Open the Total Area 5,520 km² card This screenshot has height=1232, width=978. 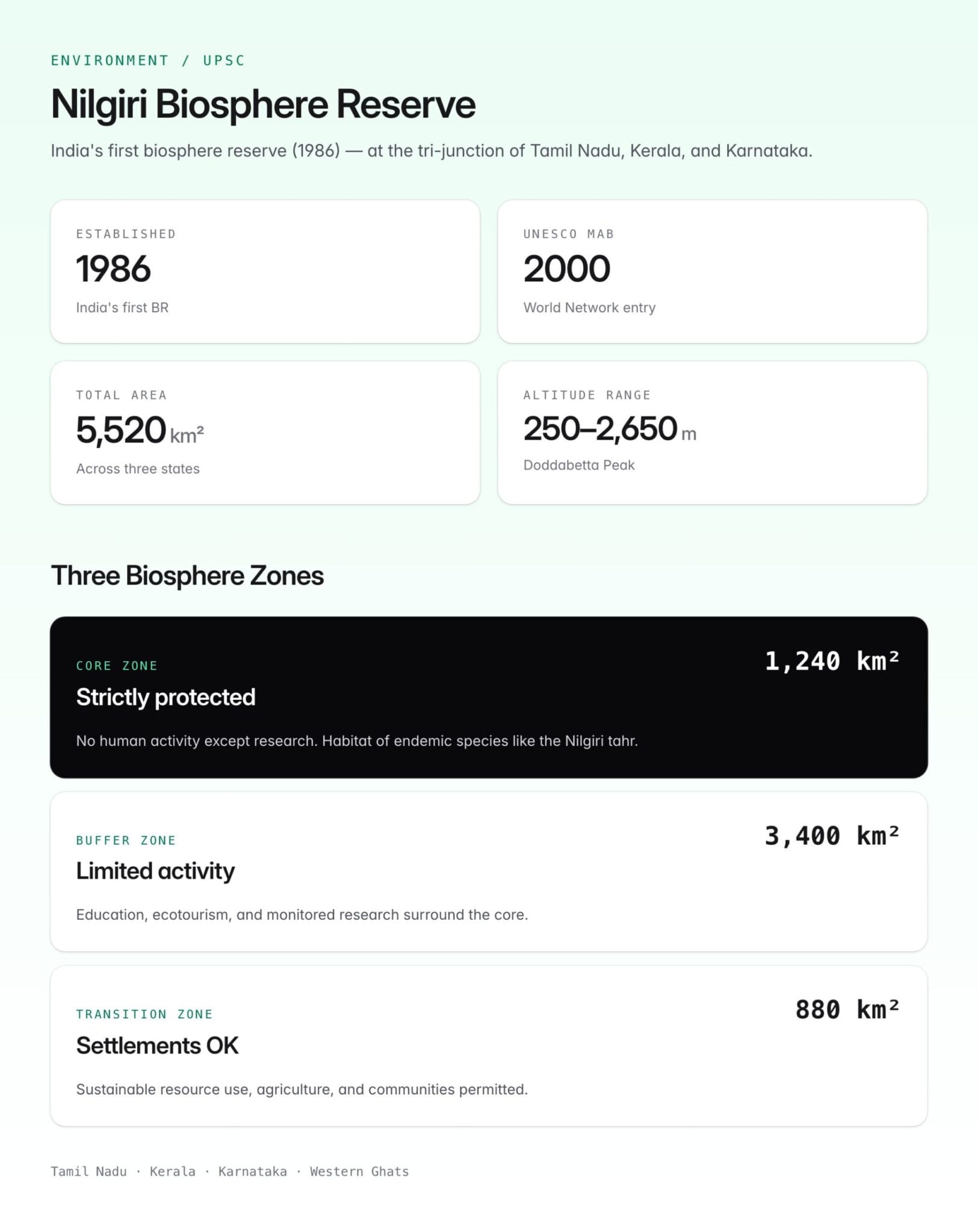[x=265, y=433]
